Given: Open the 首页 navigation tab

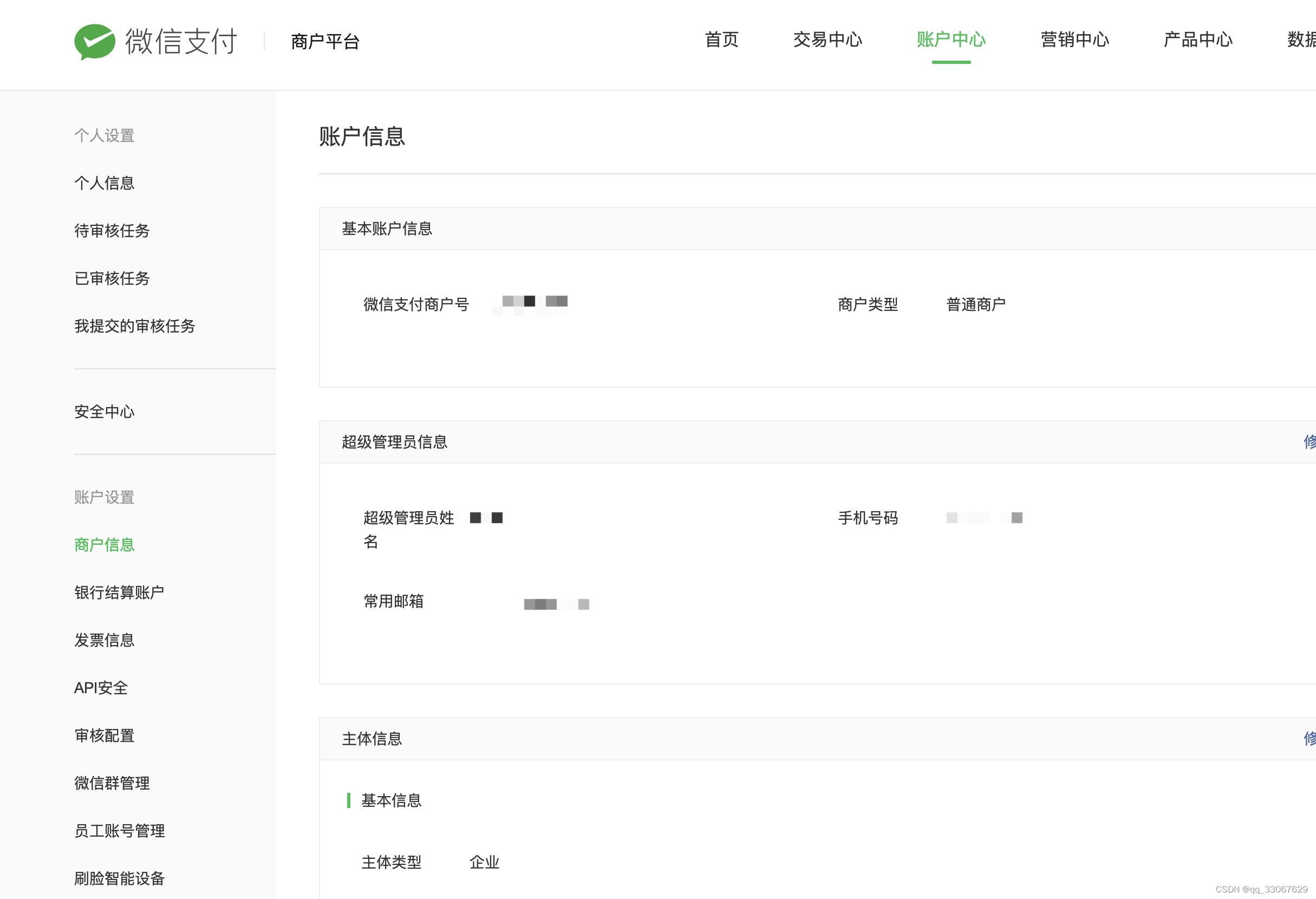Looking at the screenshot, I should (x=721, y=40).
